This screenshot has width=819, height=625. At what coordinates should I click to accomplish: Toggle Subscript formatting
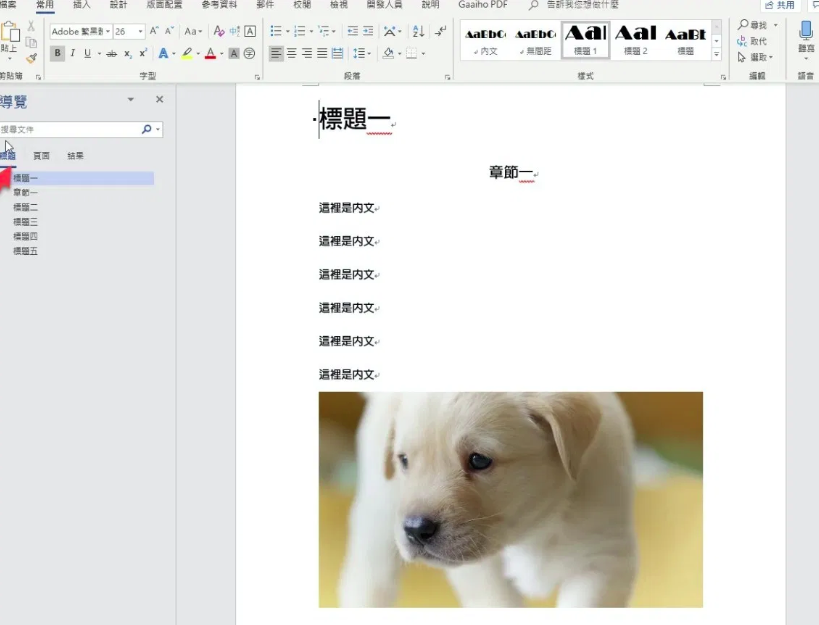pyautogui.click(x=127, y=53)
